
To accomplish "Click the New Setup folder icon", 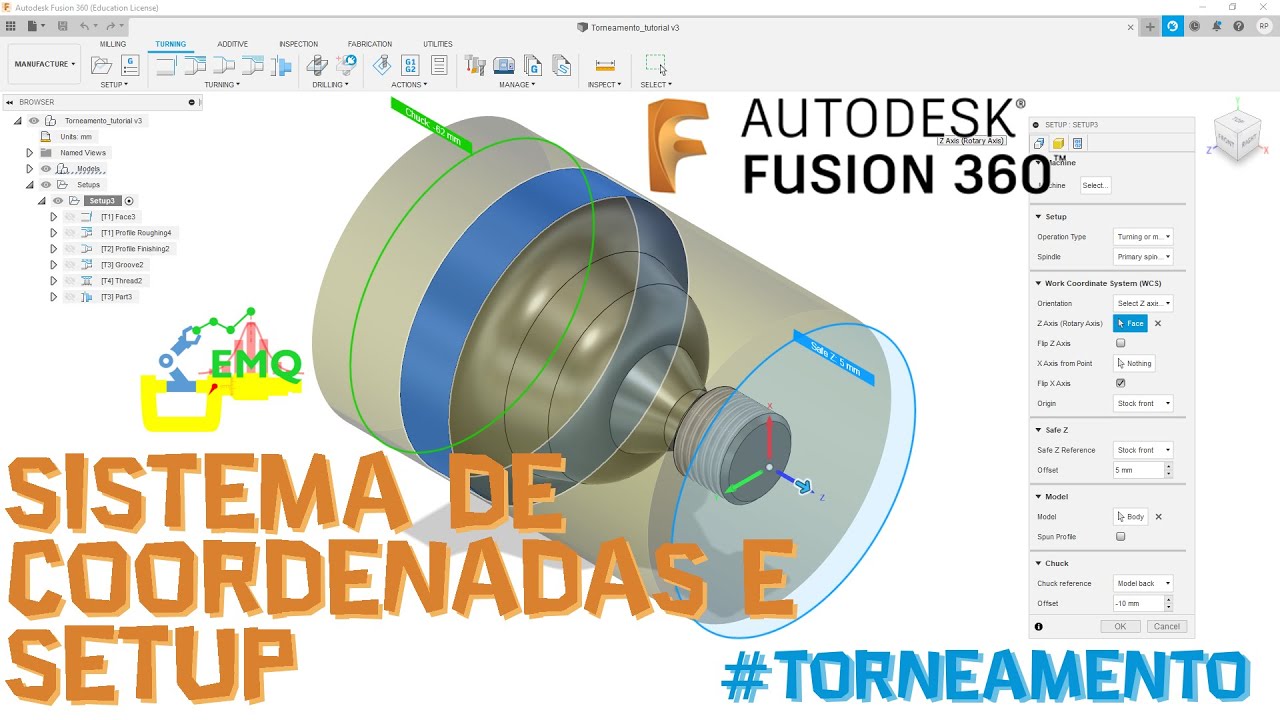I will click(101, 65).
